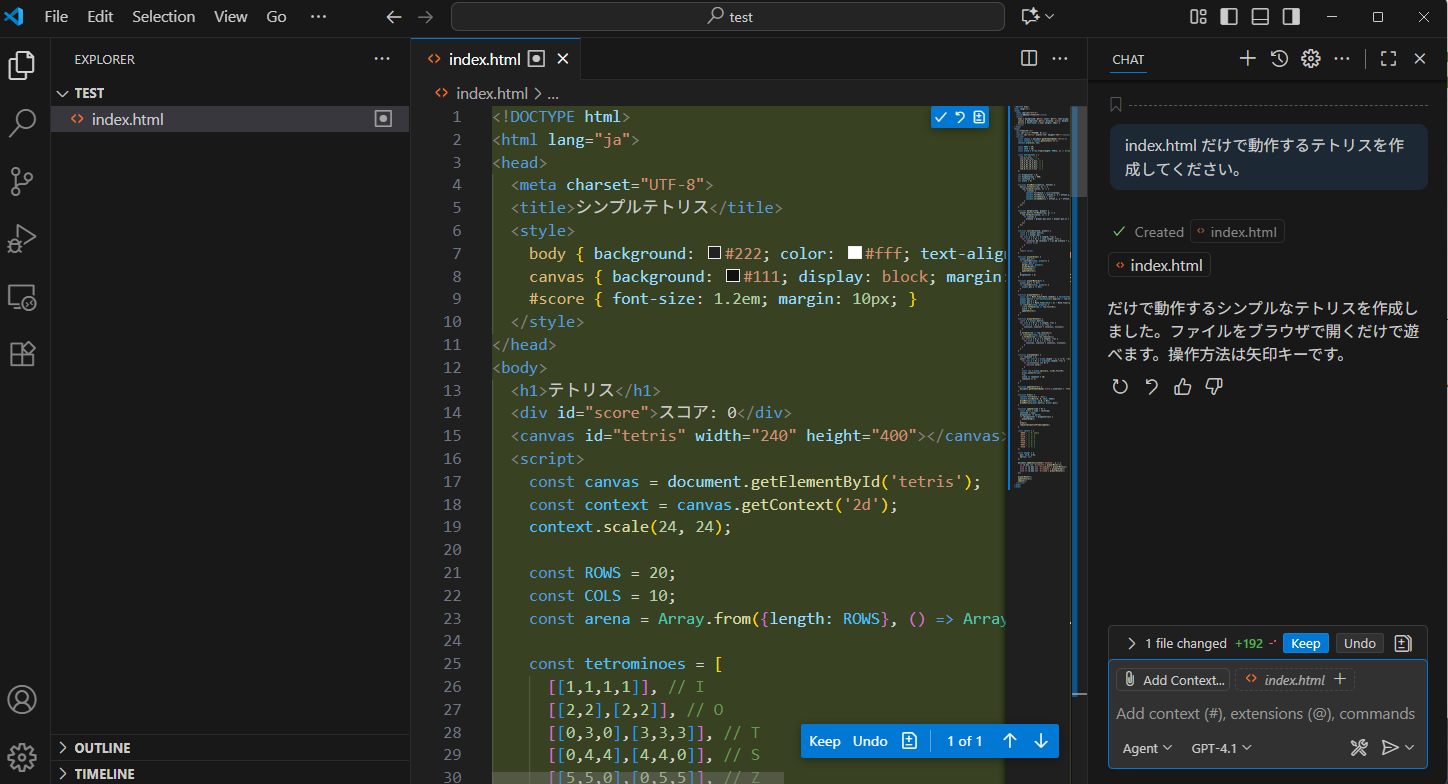The height and width of the screenshot is (784, 1448).
Task: Open Remote Explorer in the activity bar
Action: pos(22,297)
